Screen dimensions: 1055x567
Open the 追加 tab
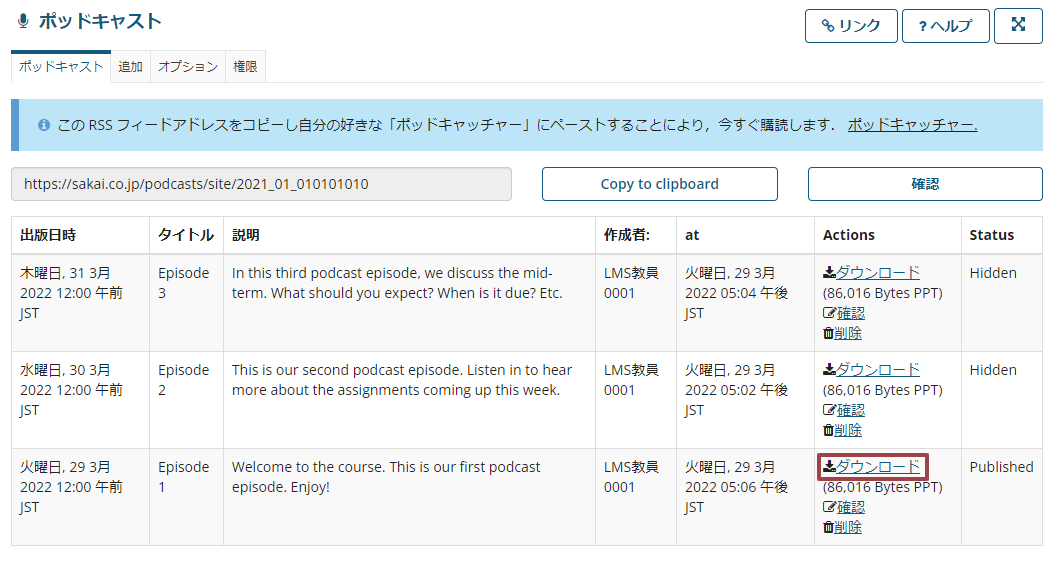pos(131,67)
